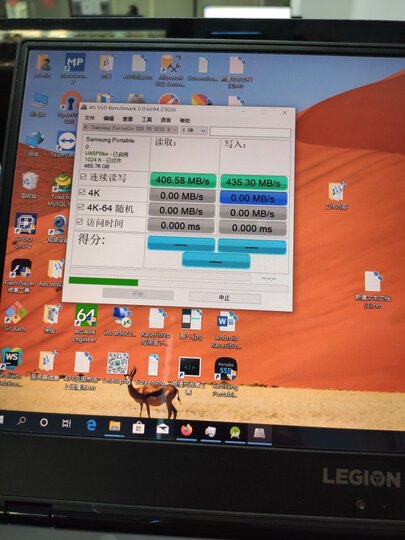
Task: Click the blue 4K write 0.00 MB/s cell
Action: 253,198
